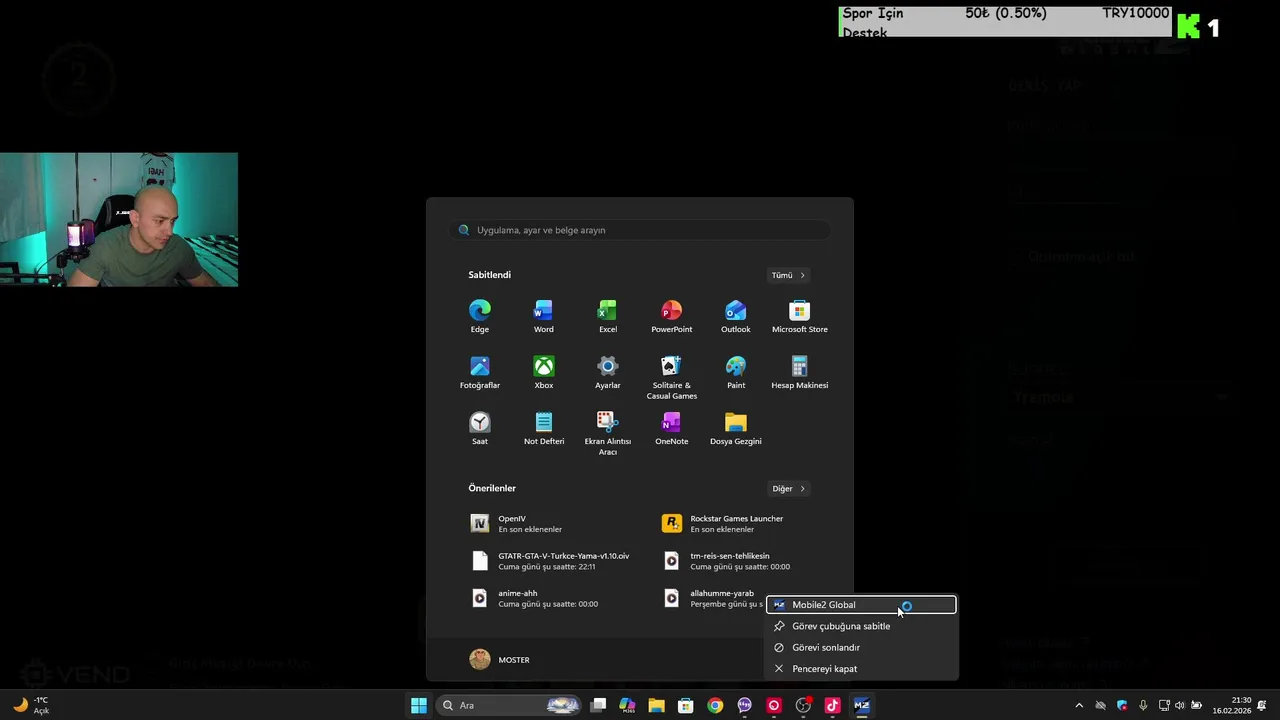This screenshot has width=1280, height=720.
Task: Open Solitaire & Casual Games
Action: coord(671,377)
